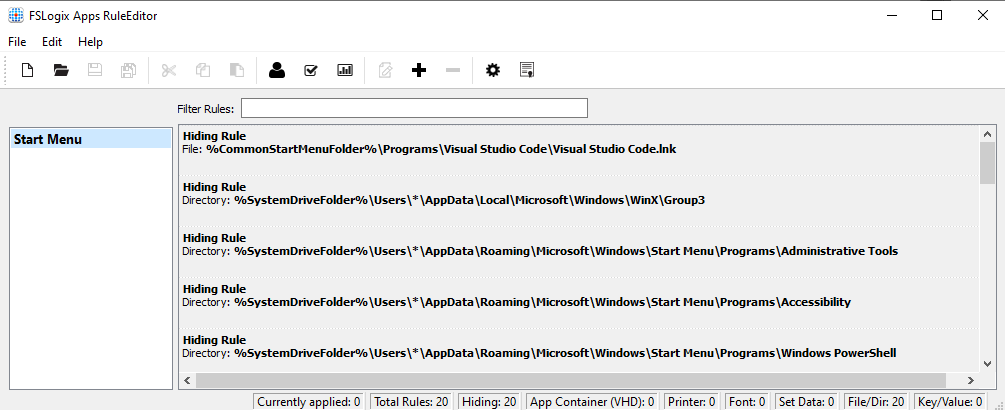Open the status chart icon
Viewport: 1005px width, 410px height.
[345, 70]
